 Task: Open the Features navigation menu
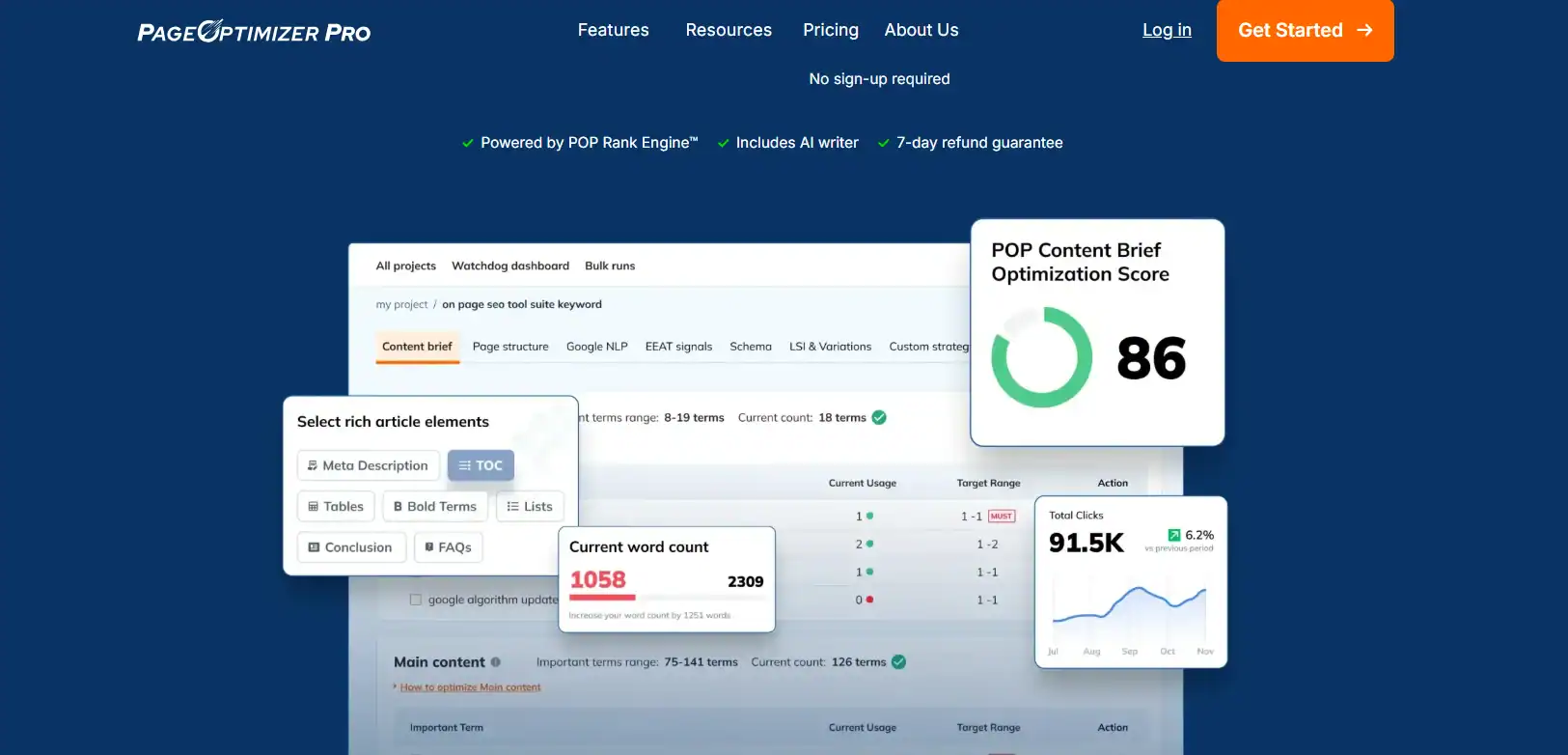pyautogui.click(x=613, y=30)
